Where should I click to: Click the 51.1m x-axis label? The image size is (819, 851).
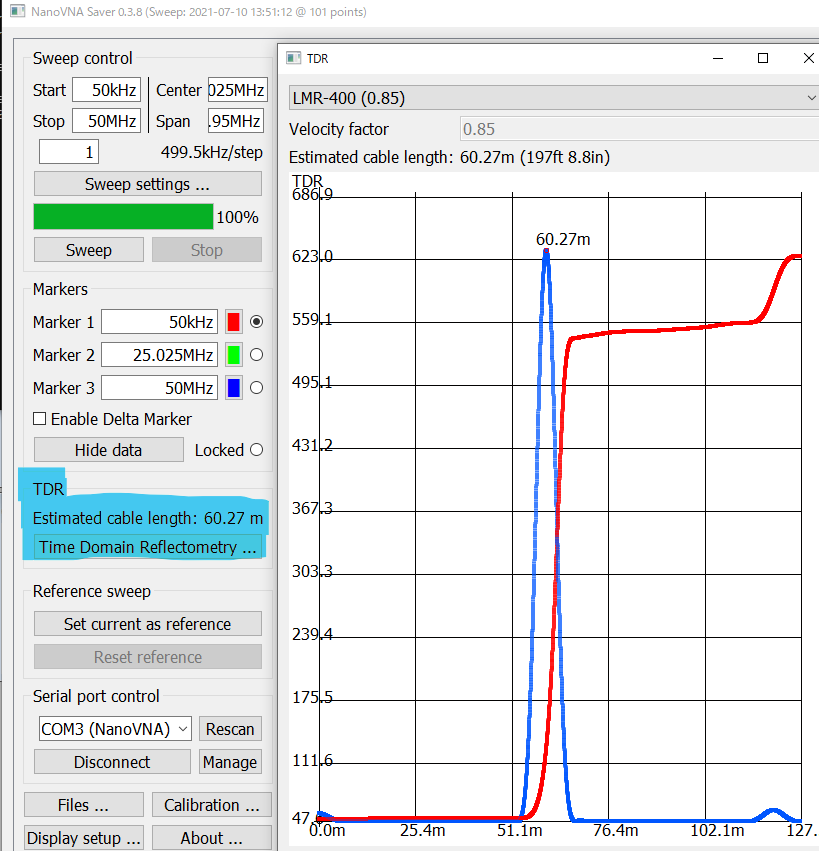[520, 830]
